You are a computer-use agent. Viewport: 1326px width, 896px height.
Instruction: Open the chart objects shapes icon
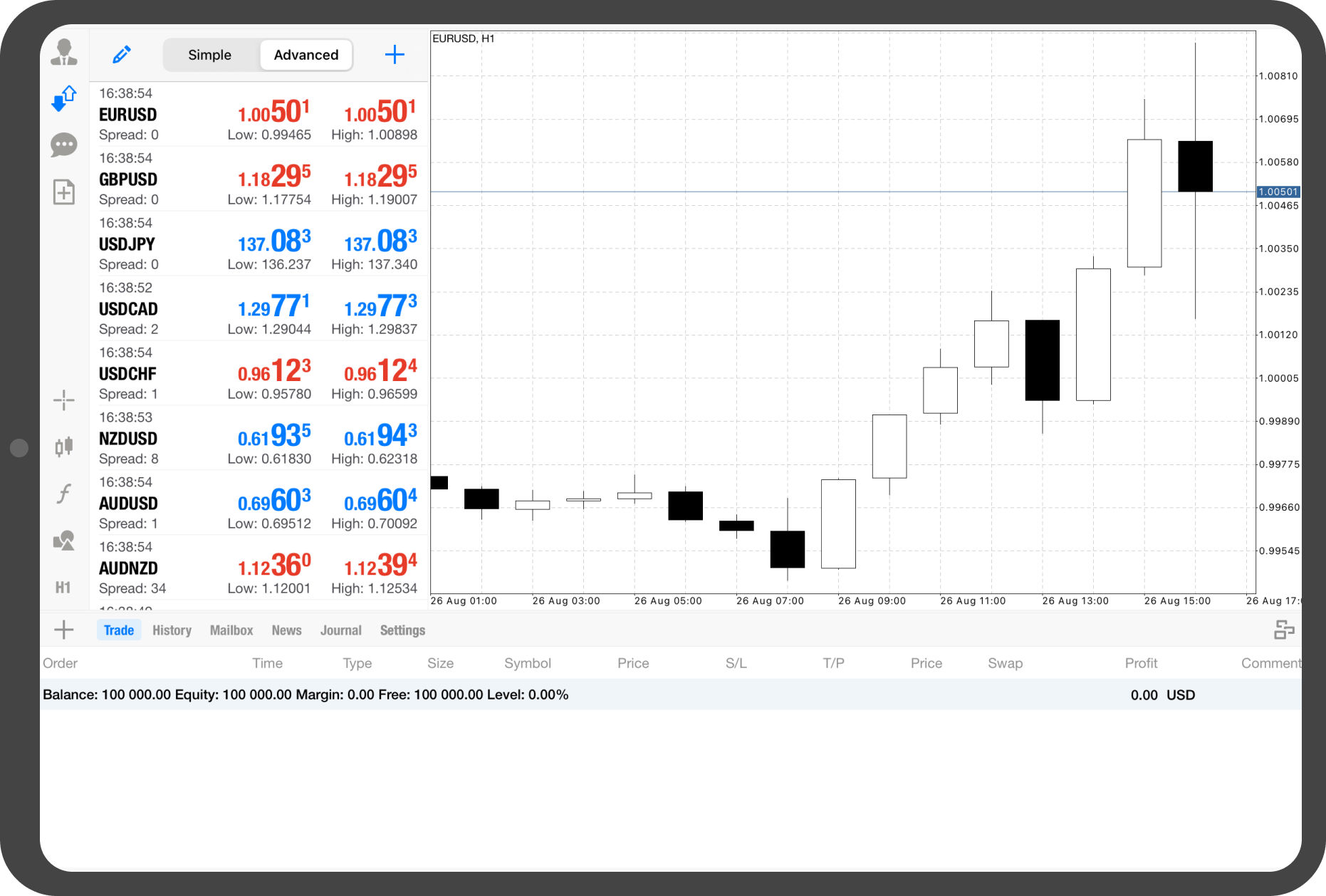(x=64, y=541)
